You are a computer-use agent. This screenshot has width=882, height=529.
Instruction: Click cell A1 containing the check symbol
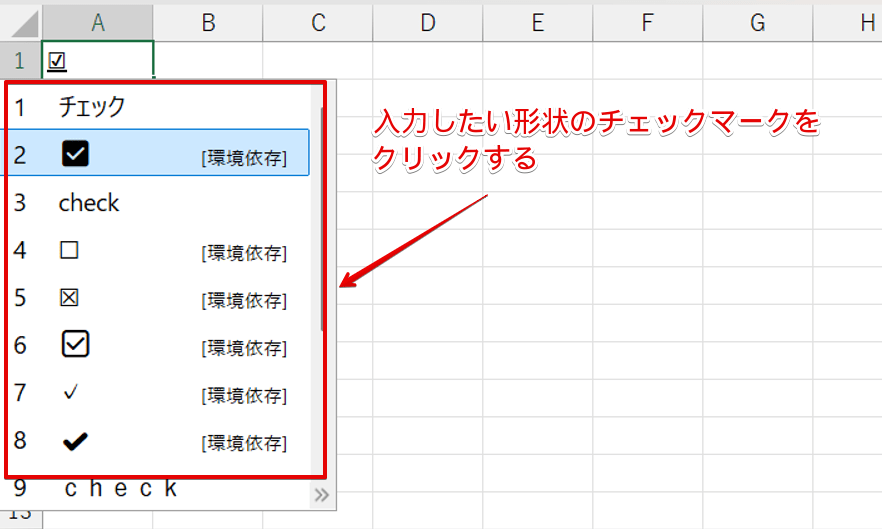coord(98,60)
